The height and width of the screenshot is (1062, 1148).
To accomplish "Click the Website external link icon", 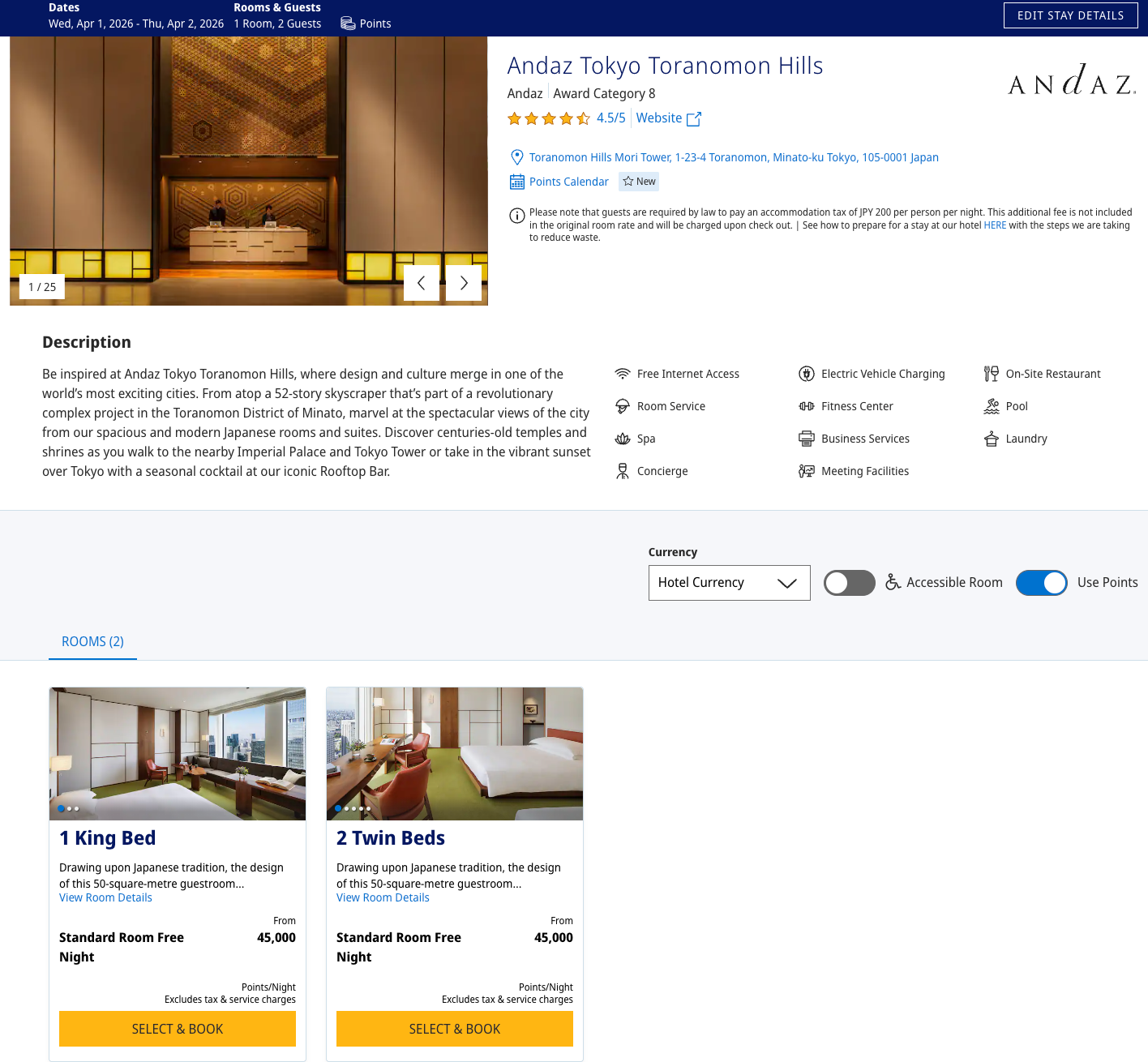I will point(694,118).
